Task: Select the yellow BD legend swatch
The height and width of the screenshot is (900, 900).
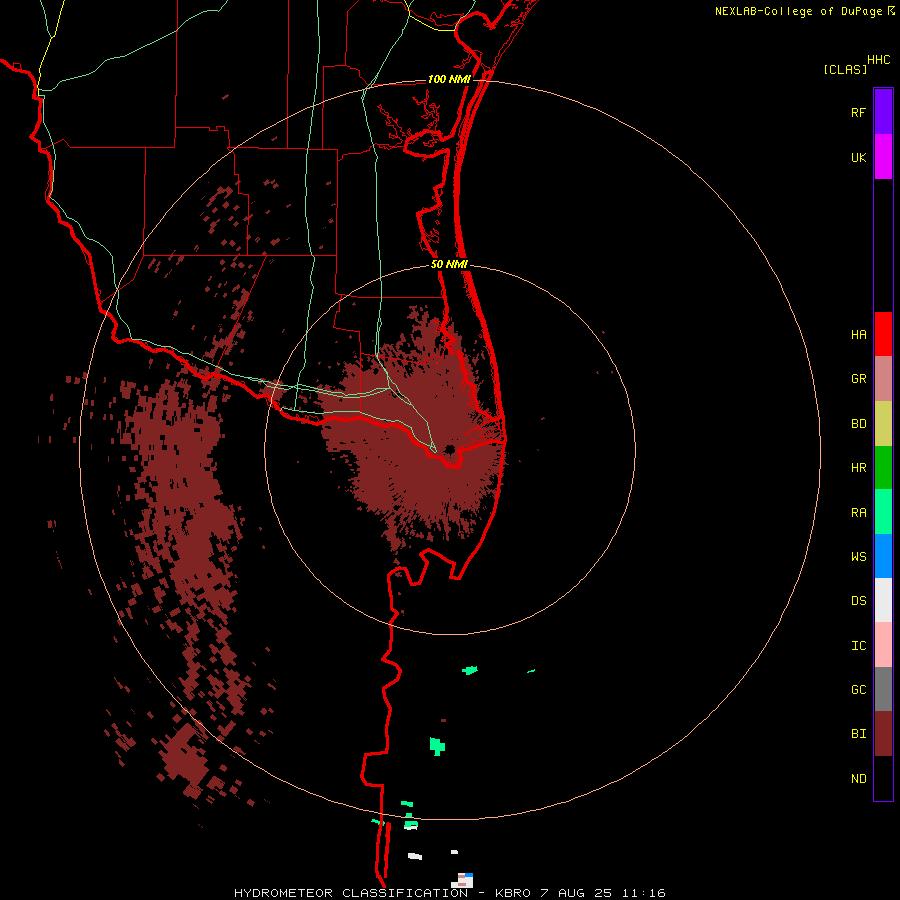Action: coord(883,424)
